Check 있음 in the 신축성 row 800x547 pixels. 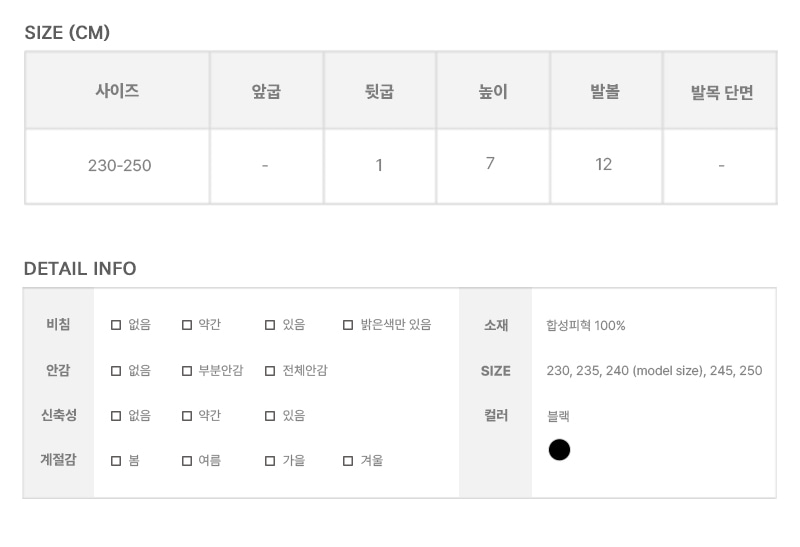point(270,416)
